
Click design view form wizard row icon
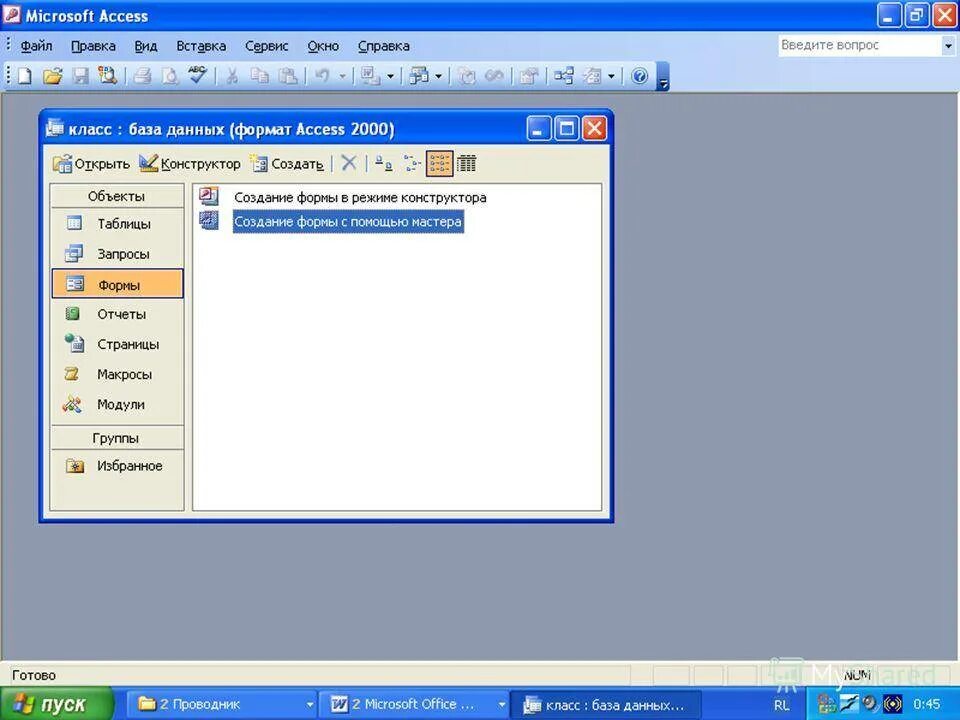tap(209, 197)
